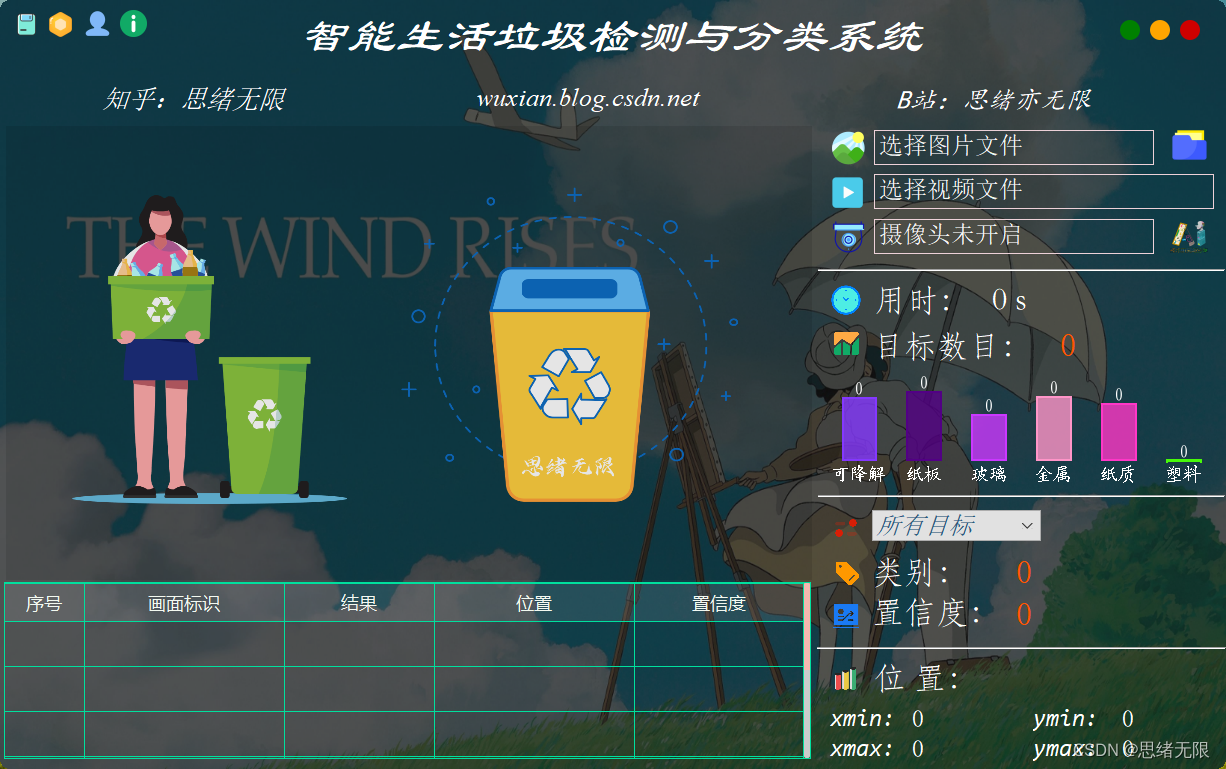
Task: Click the video play file icon
Action: (x=847, y=192)
